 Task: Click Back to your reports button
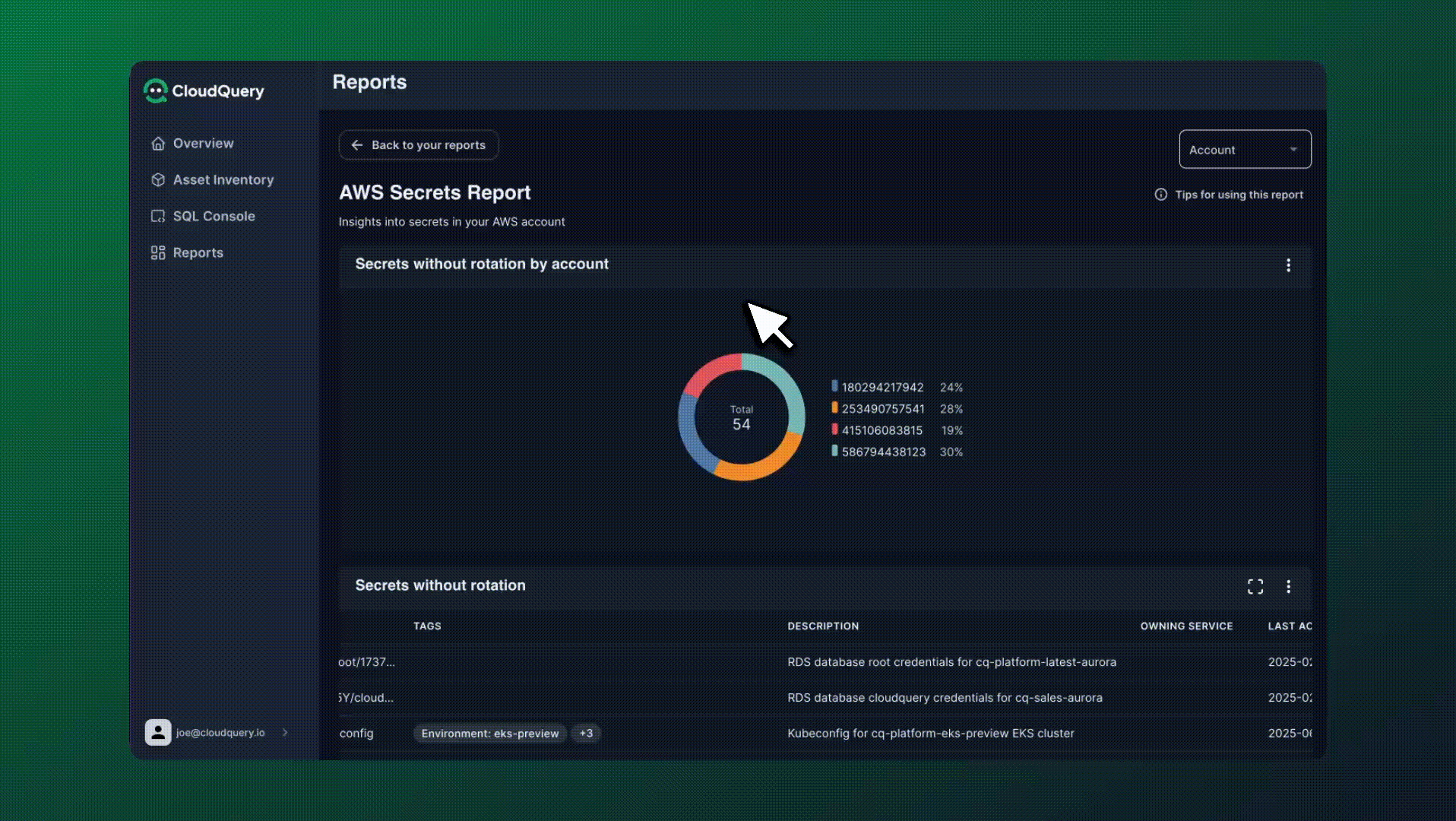(x=419, y=145)
